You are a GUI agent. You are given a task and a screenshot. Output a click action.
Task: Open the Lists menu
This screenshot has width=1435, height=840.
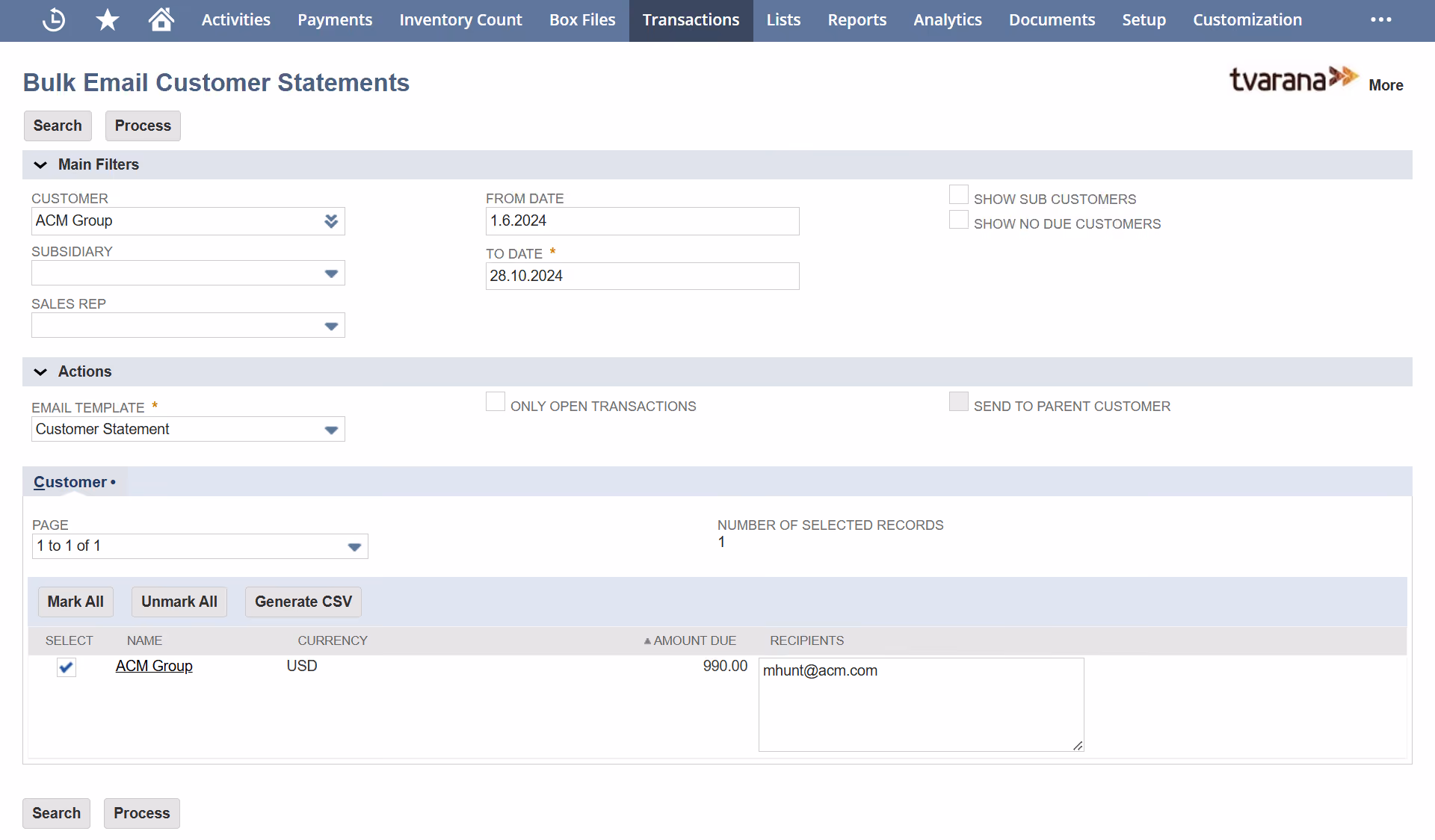783,20
